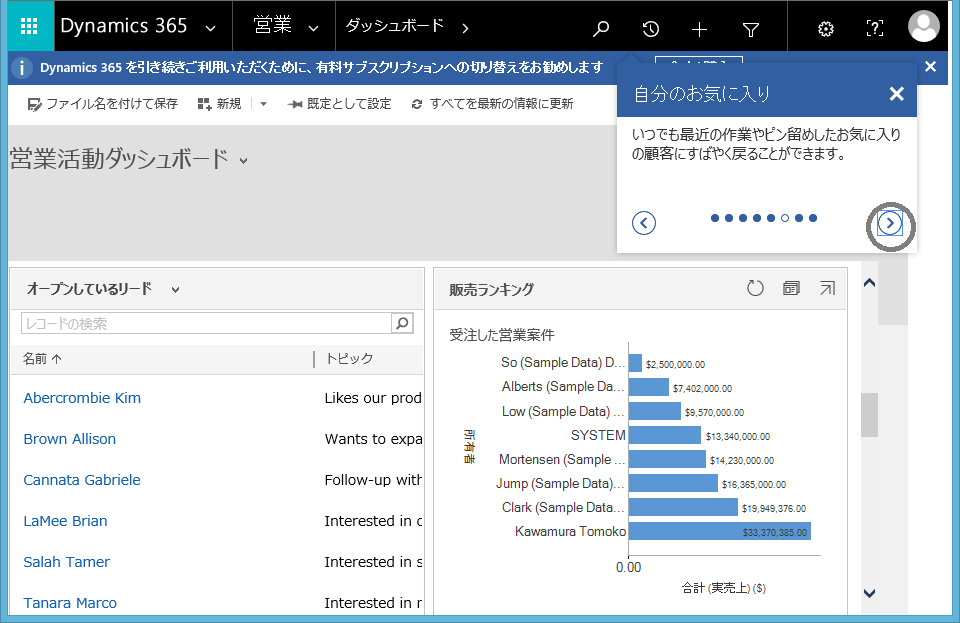Enlarge the 販売ランキング chart
The height and width of the screenshot is (623, 960).
(827, 288)
